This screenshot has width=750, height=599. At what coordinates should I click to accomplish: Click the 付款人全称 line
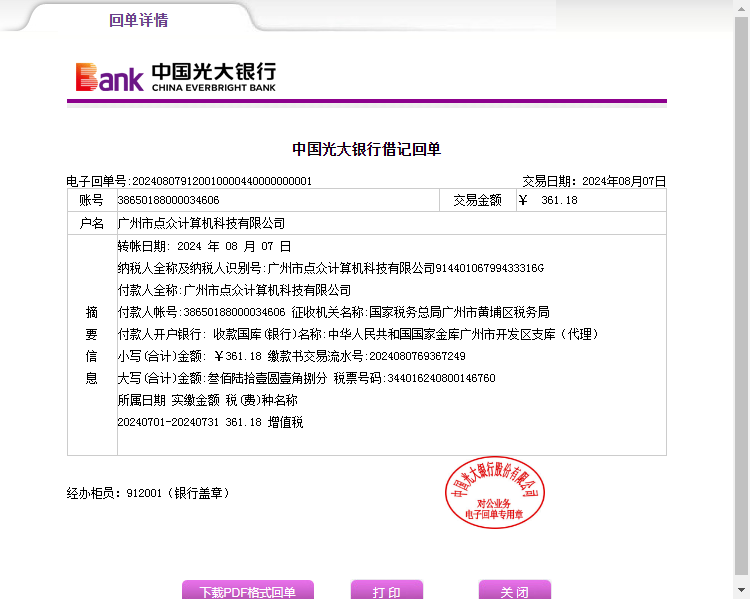[234, 290]
